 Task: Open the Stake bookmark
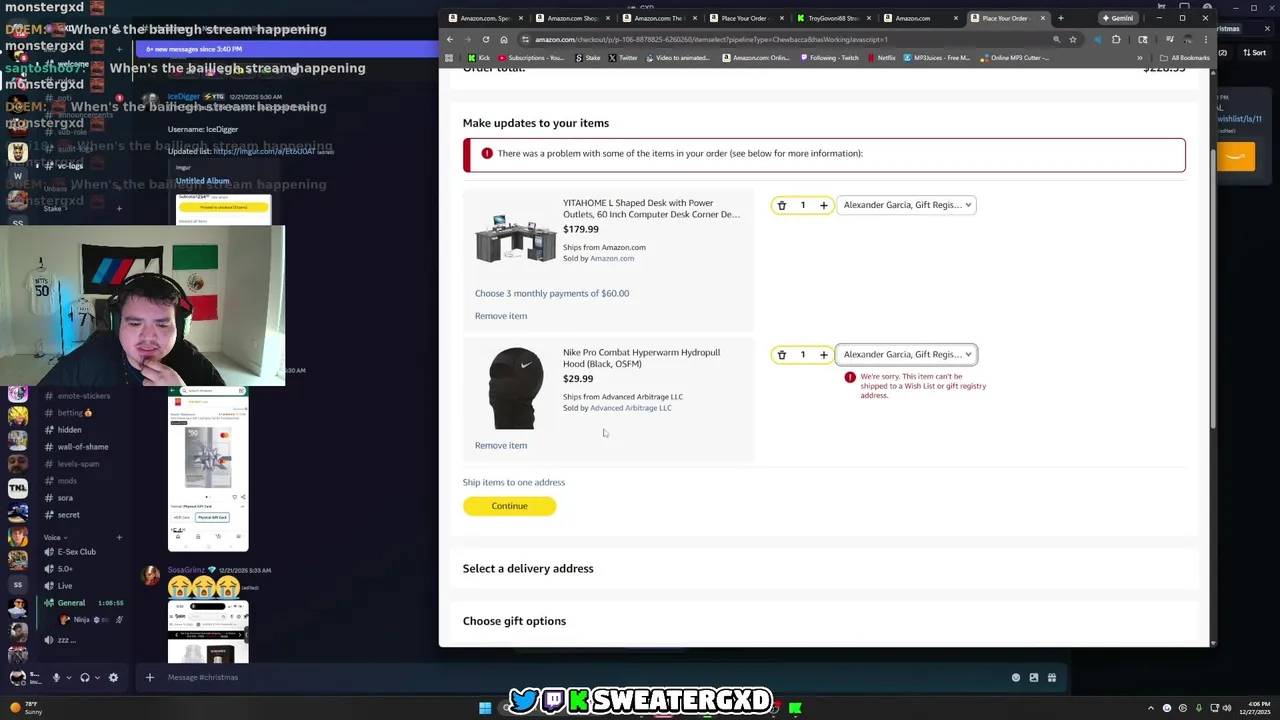(588, 58)
